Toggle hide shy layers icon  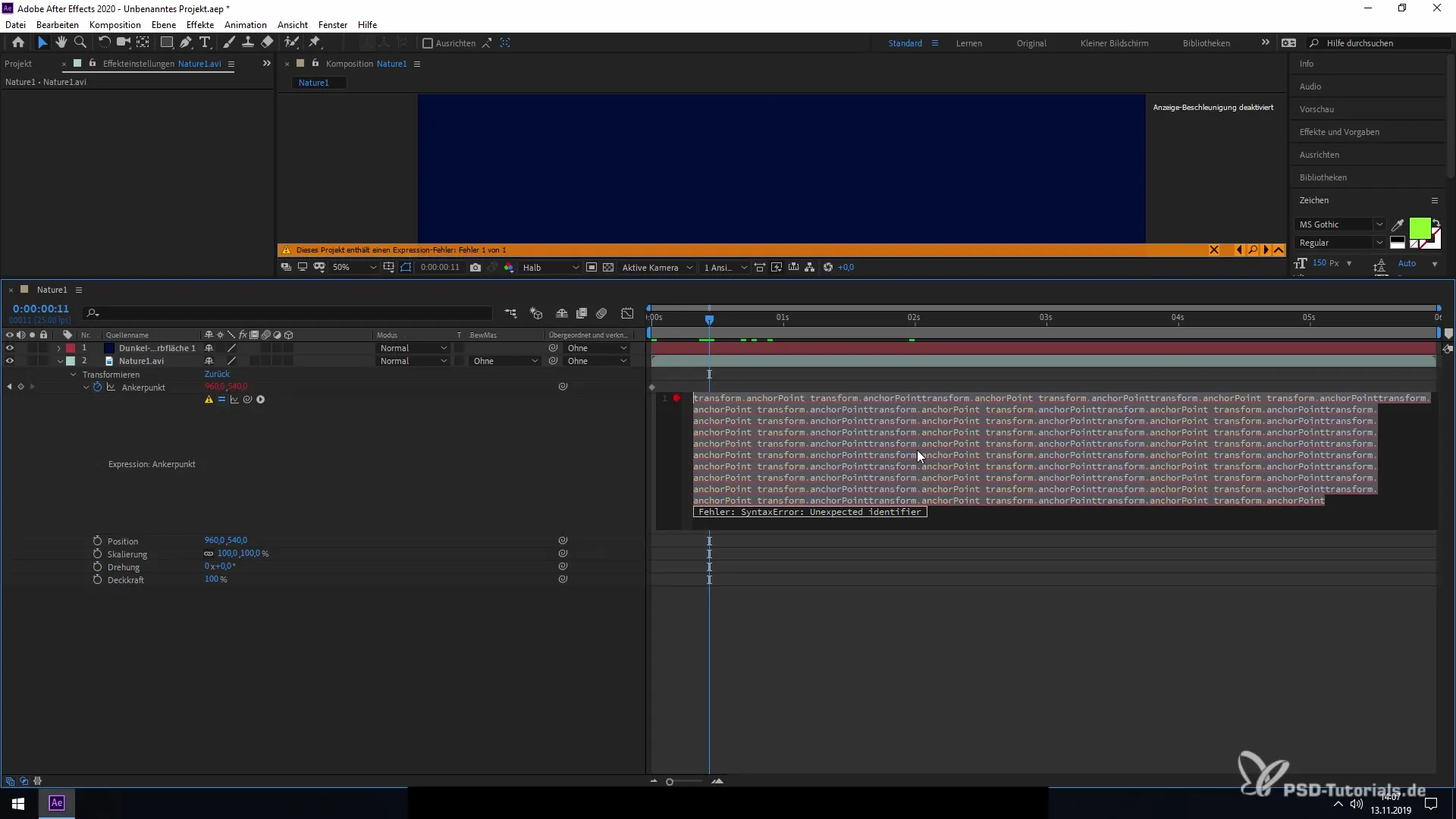tap(562, 313)
